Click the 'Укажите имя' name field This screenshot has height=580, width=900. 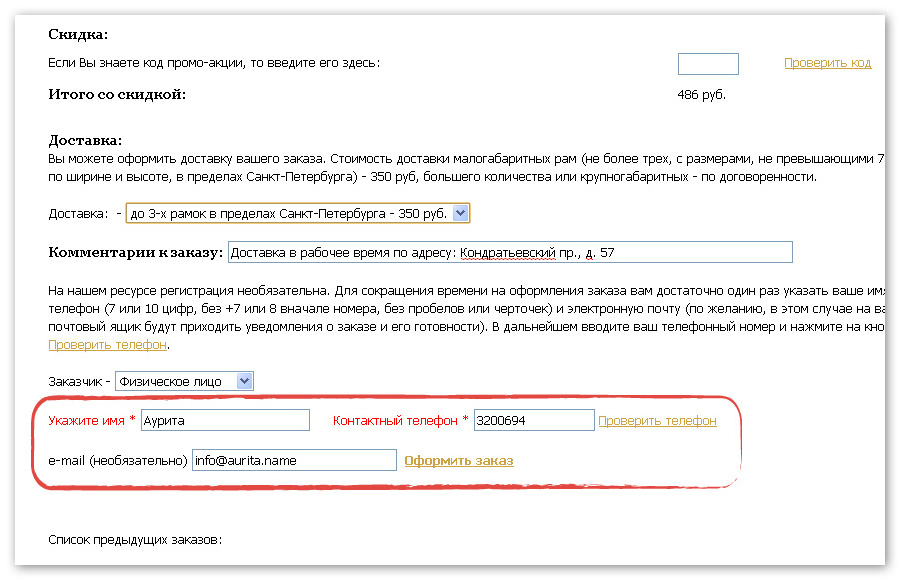225,420
